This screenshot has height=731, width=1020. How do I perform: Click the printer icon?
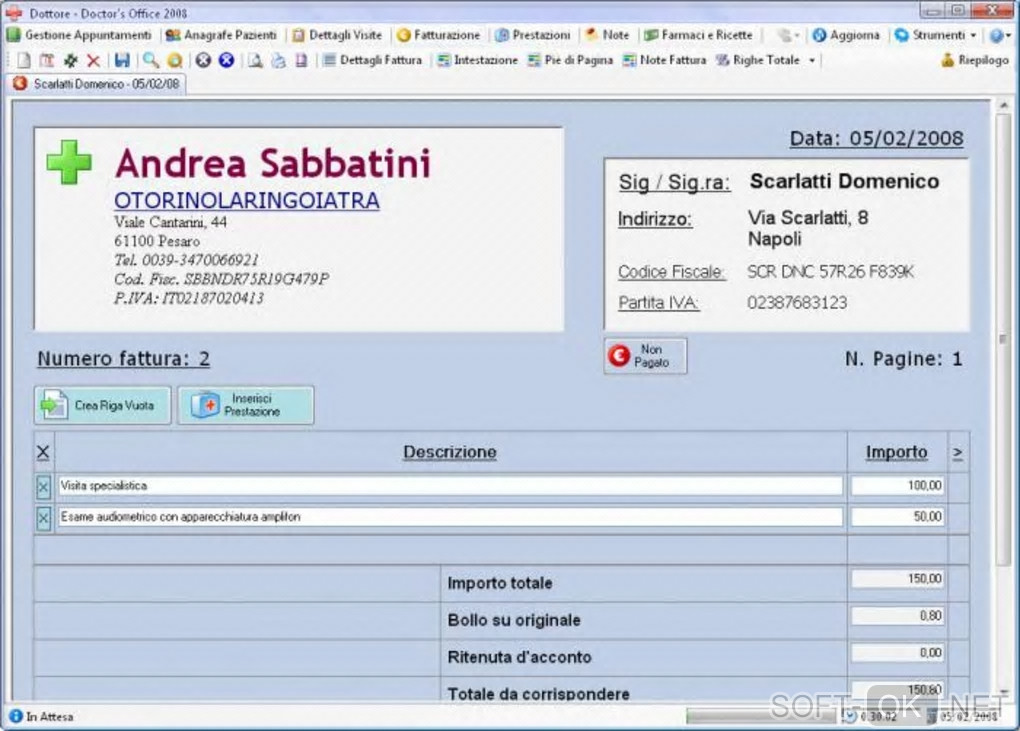[278, 60]
